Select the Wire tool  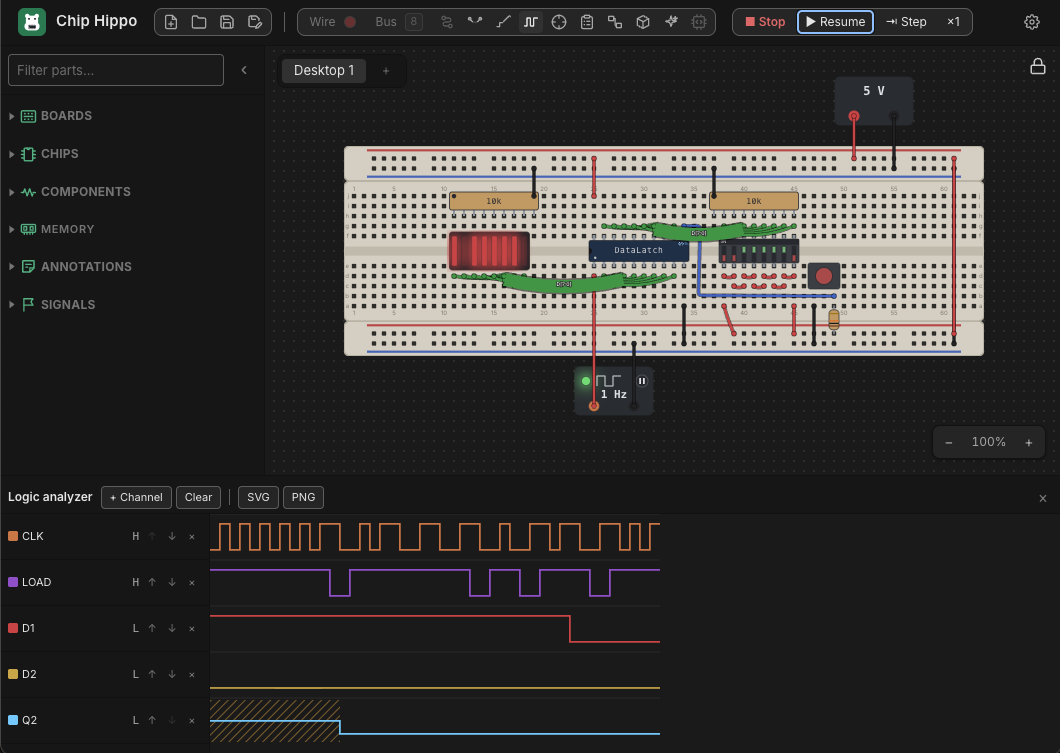322,22
